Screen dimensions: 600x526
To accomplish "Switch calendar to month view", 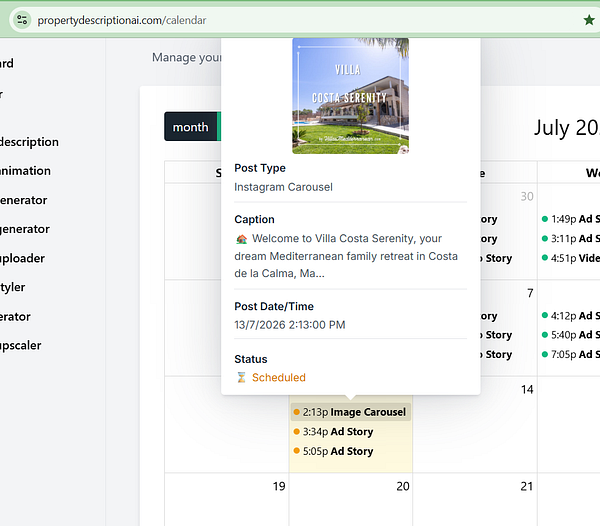I will point(191,127).
